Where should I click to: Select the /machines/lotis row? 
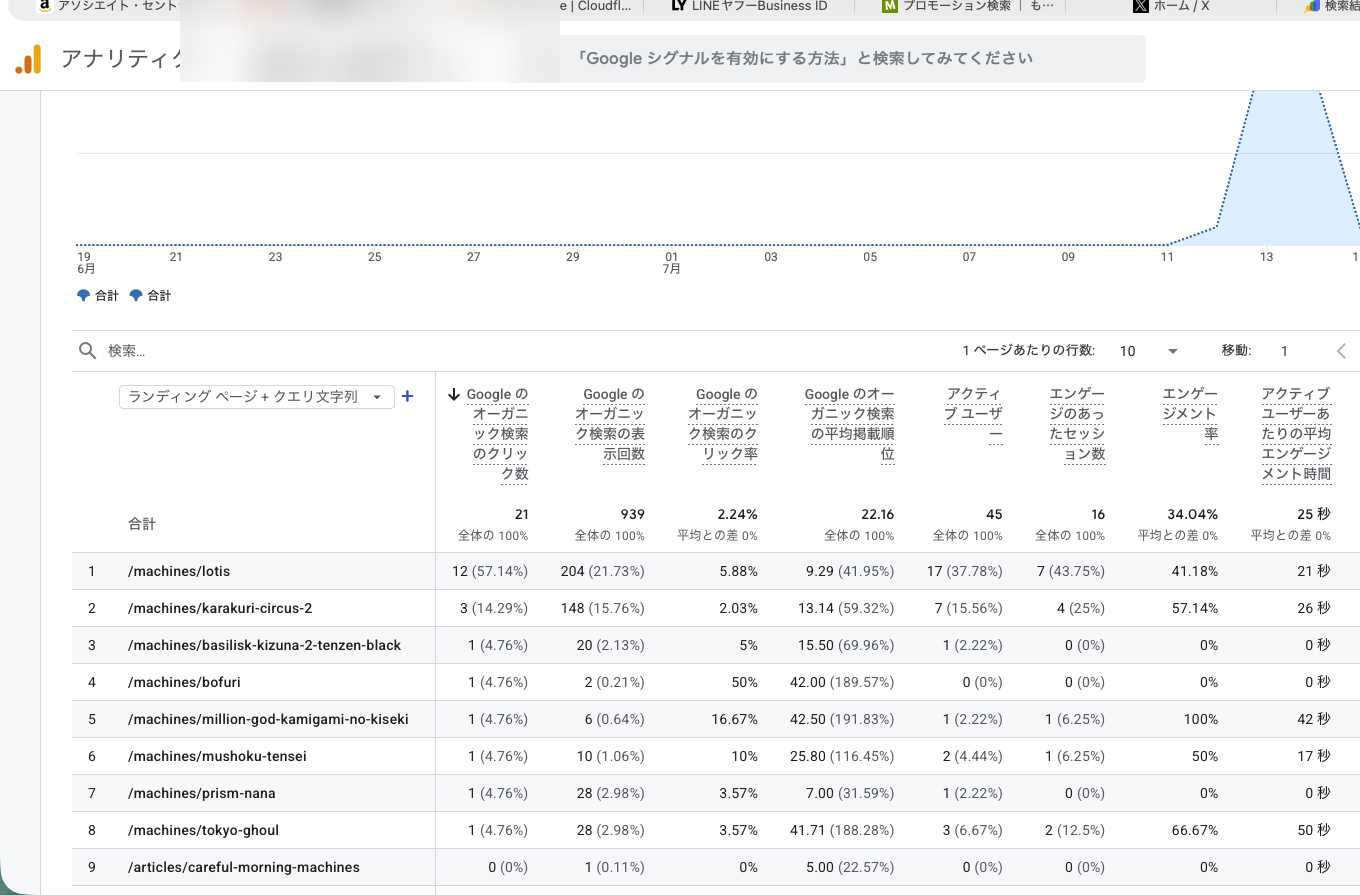coord(716,571)
